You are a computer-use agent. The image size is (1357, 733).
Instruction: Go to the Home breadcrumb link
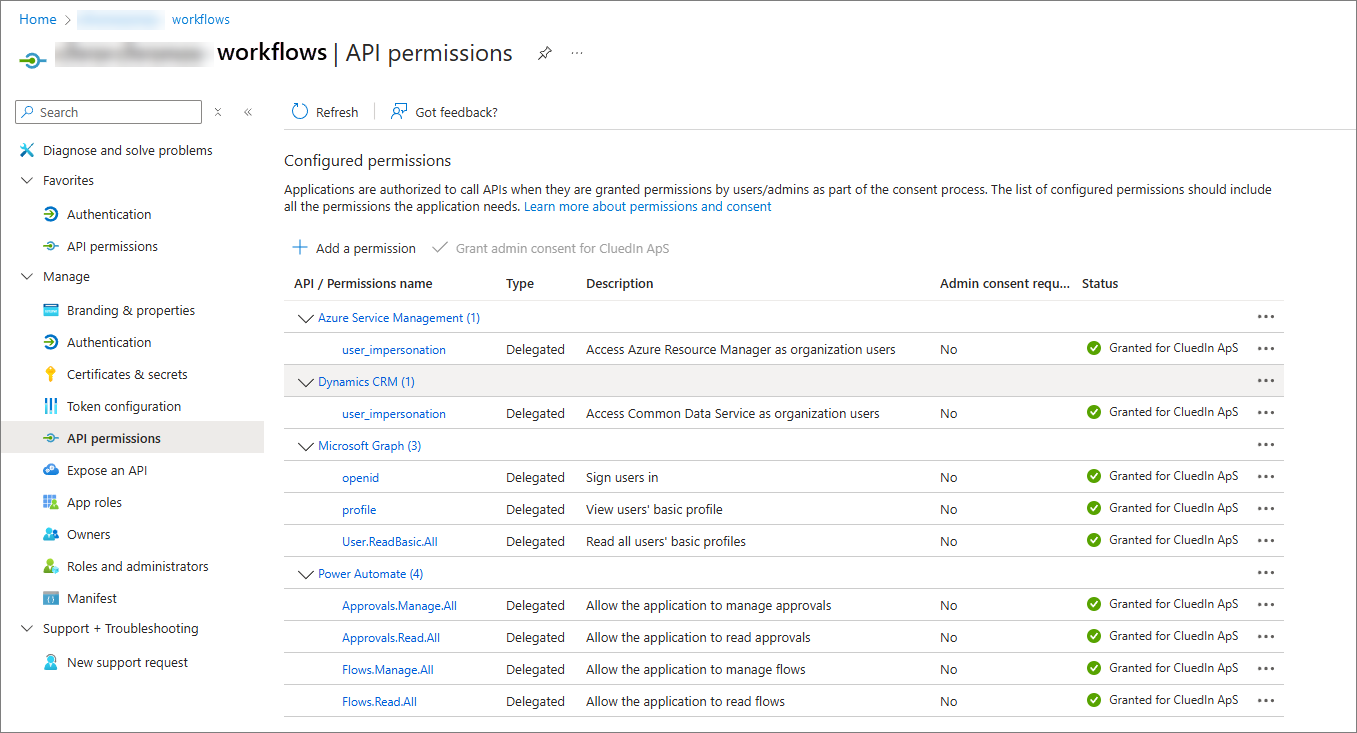38,19
